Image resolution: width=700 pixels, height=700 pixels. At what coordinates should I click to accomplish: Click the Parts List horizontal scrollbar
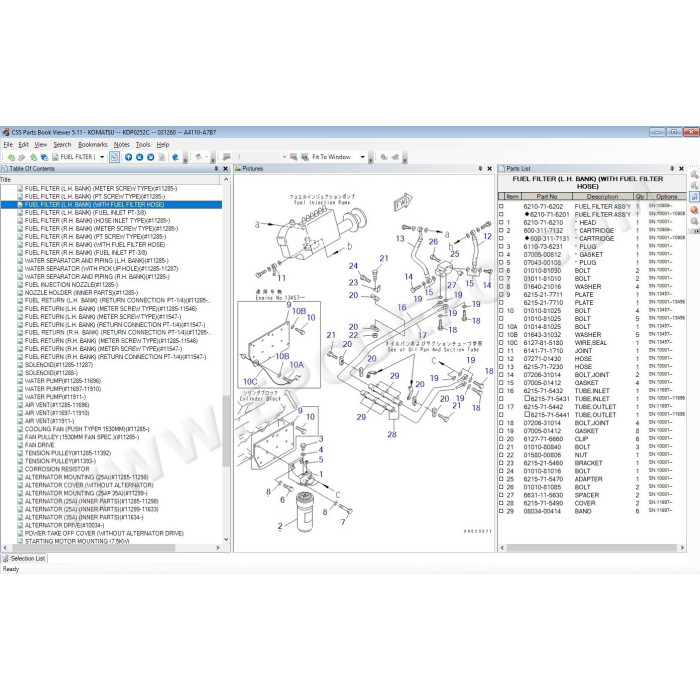pos(592,548)
